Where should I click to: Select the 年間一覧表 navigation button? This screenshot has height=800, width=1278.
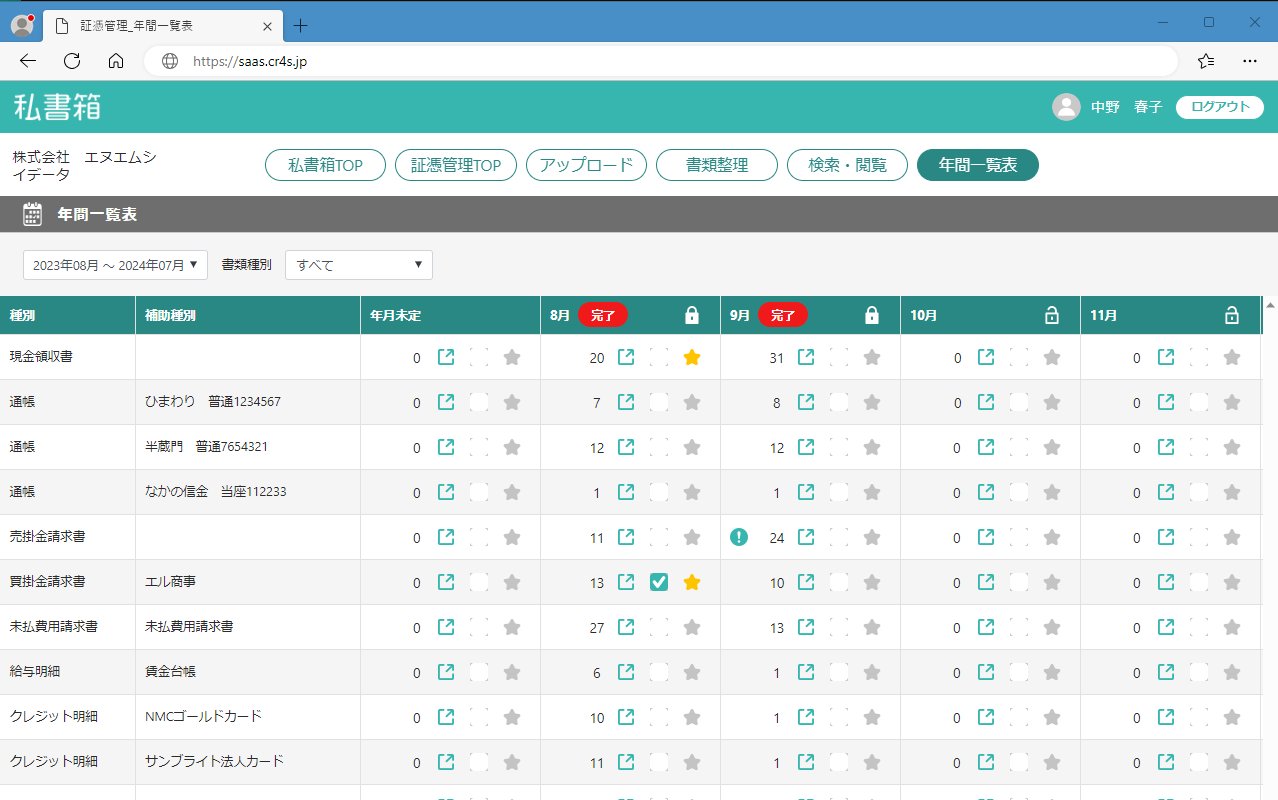coord(978,165)
